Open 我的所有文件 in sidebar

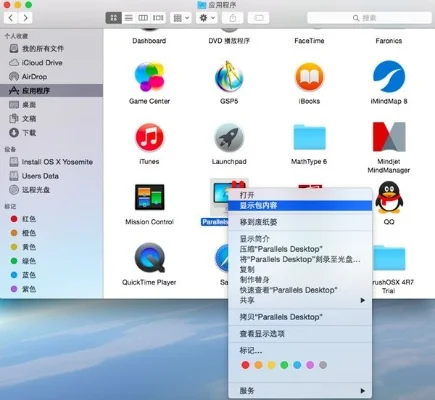pos(51,49)
